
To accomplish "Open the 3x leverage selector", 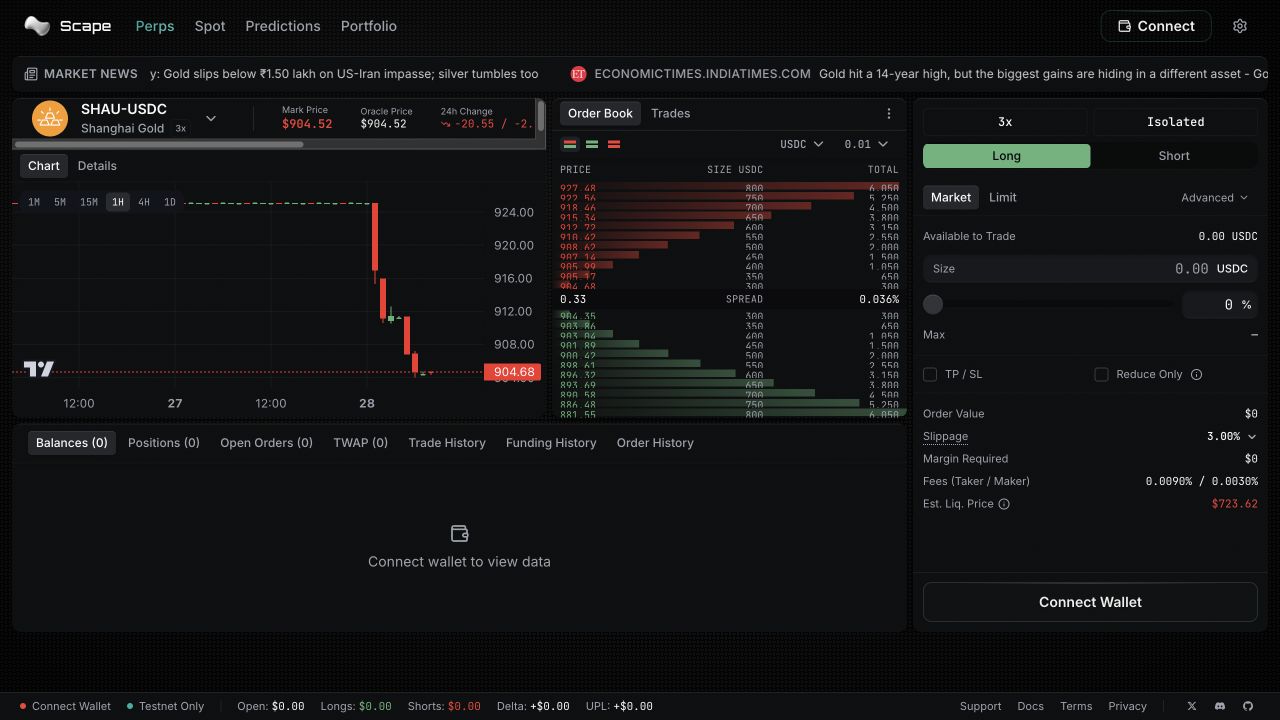I will tap(1005, 122).
